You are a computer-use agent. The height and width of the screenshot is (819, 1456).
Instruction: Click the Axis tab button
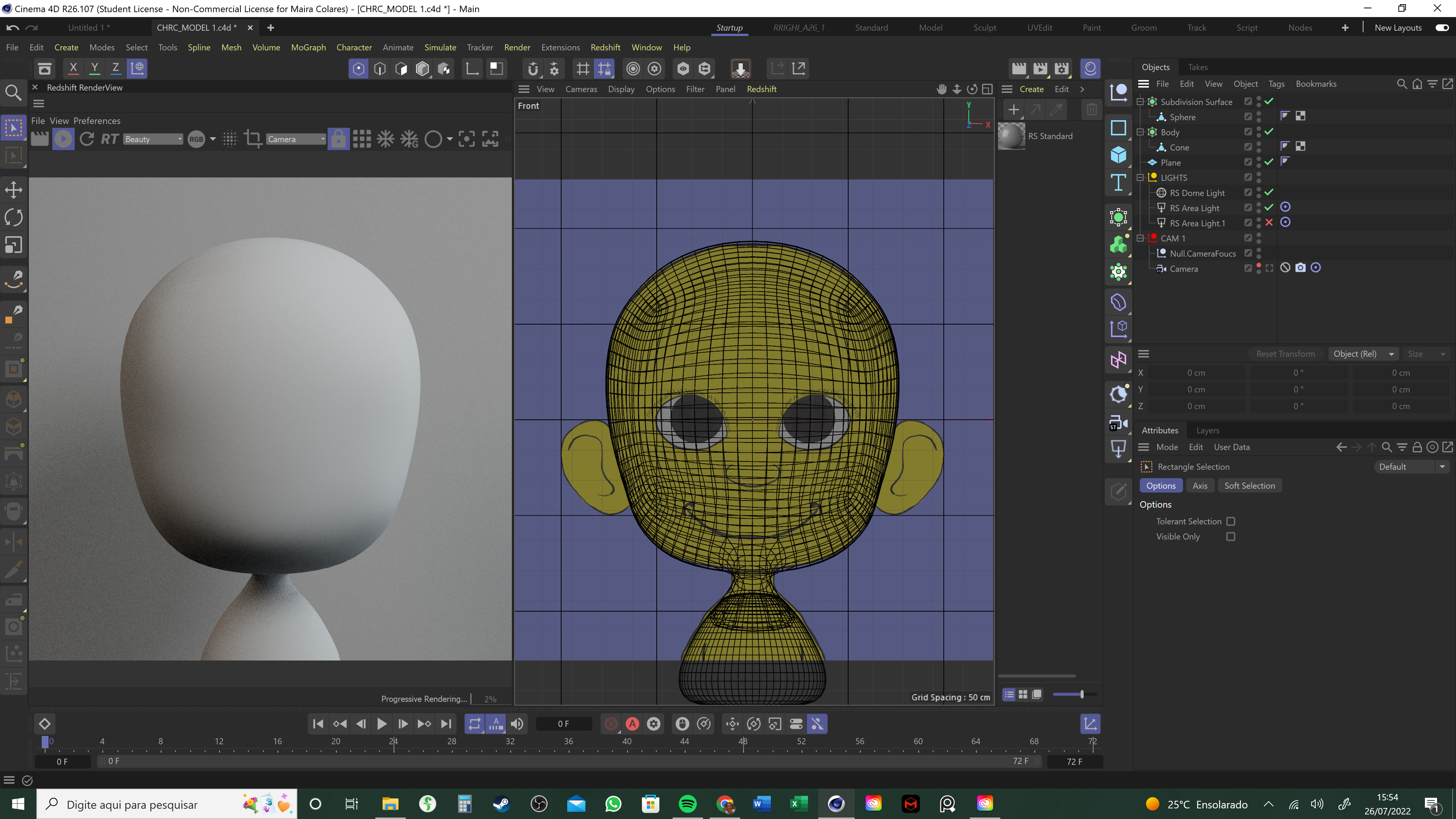[1199, 485]
